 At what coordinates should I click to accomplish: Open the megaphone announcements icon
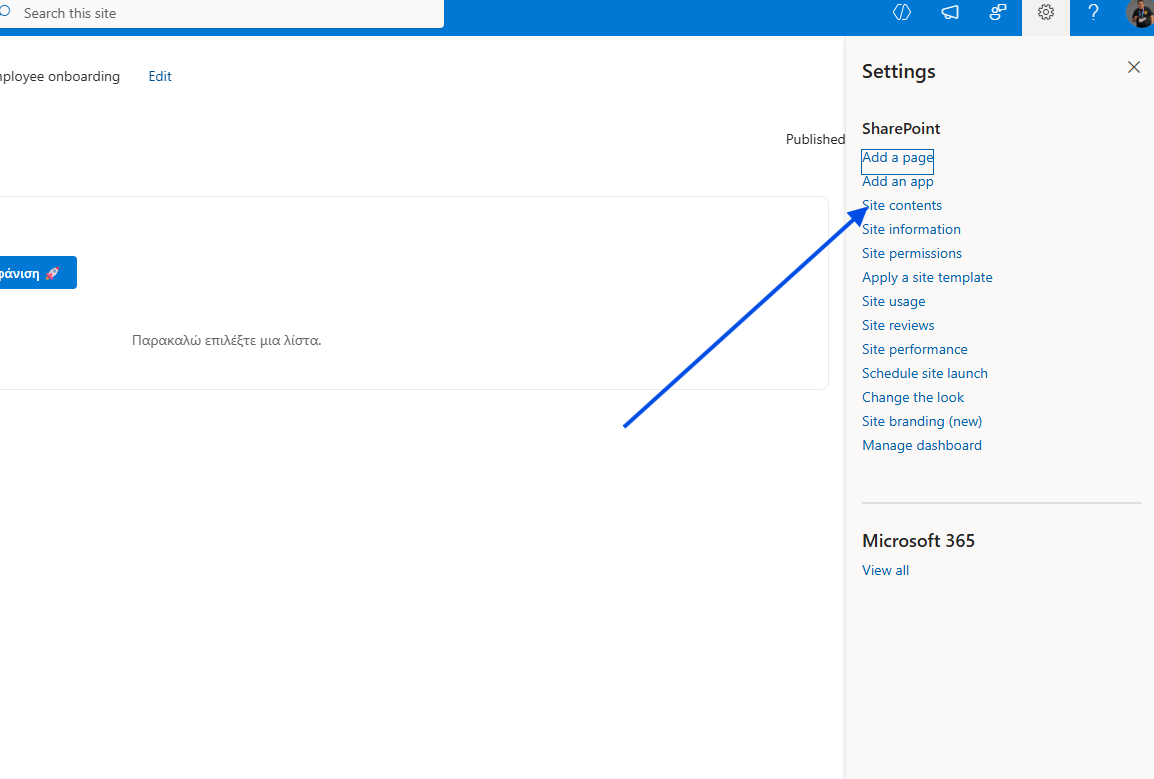coord(950,13)
